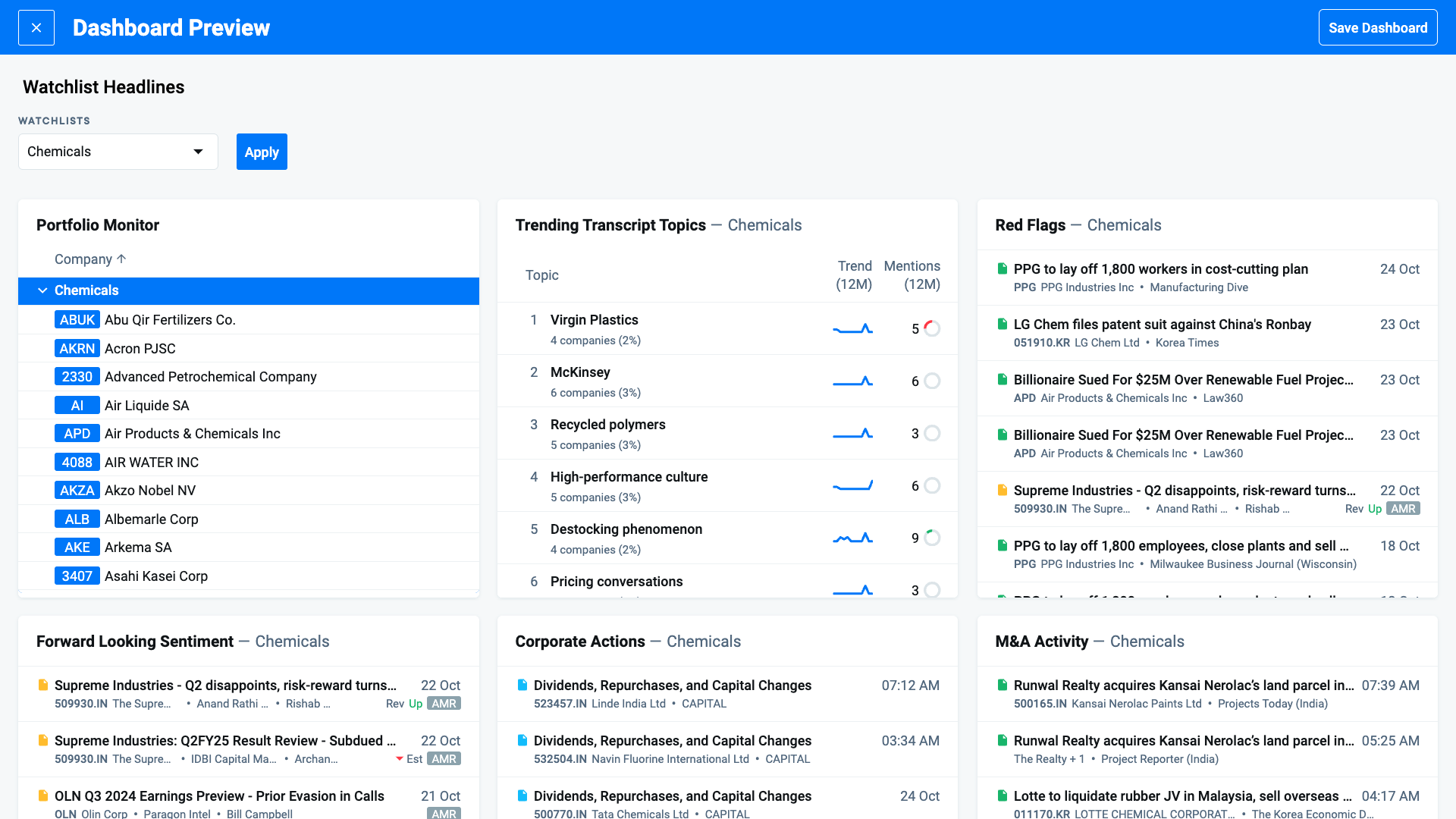Open Abu Qir Fertilizers Co. row
1456x819 pixels.
(x=249, y=320)
